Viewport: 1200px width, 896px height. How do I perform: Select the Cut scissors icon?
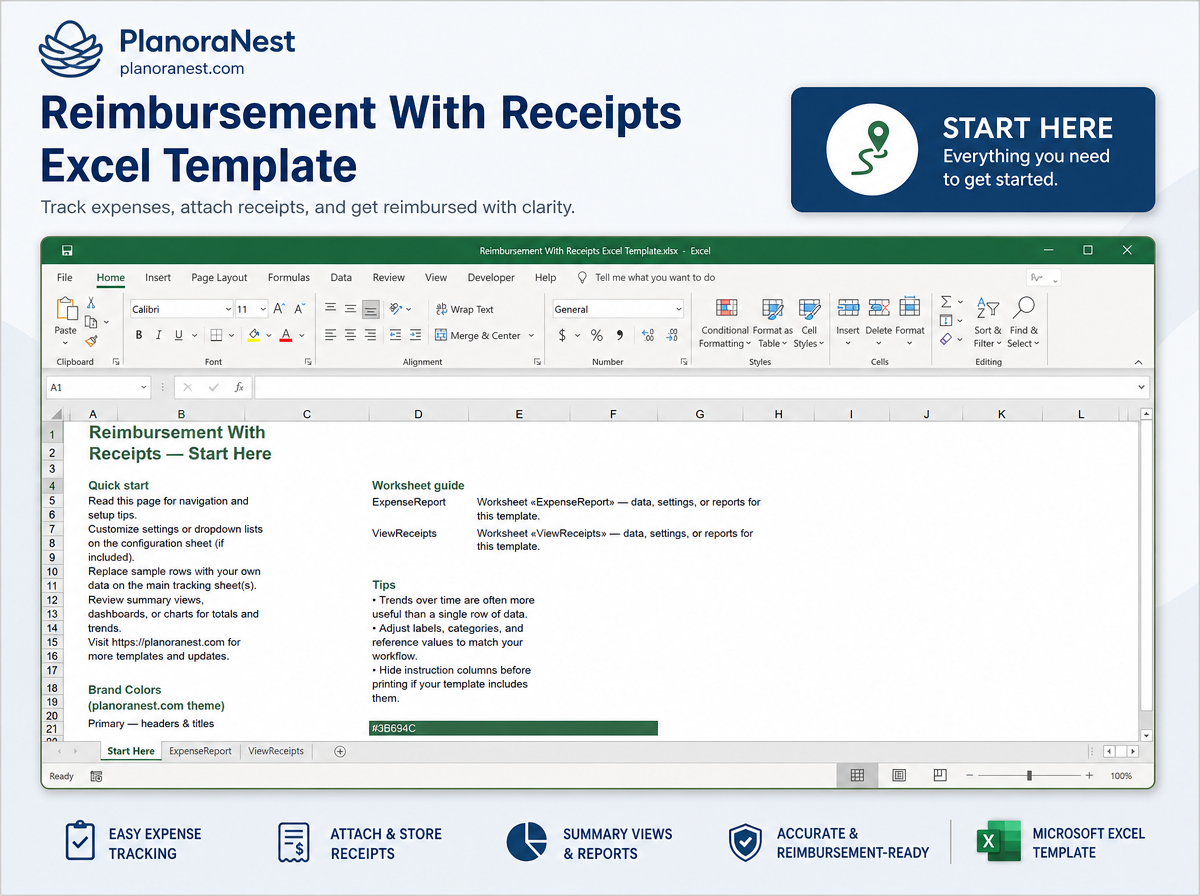(91, 302)
